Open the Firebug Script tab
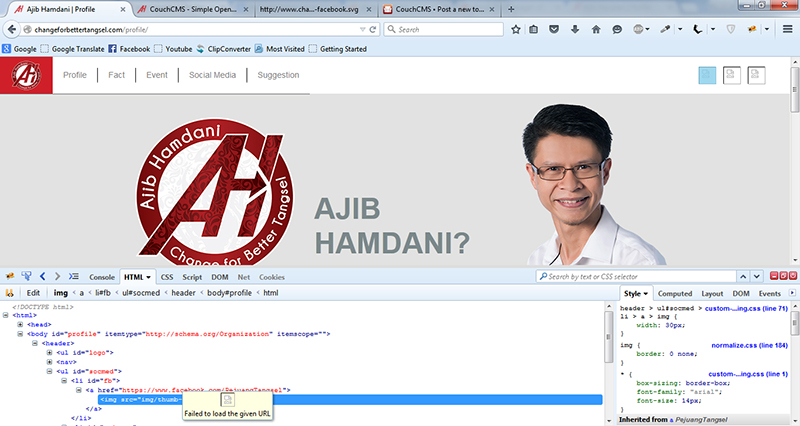Image resolution: width=800 pixels, height=426 pixels. [192, 277]
